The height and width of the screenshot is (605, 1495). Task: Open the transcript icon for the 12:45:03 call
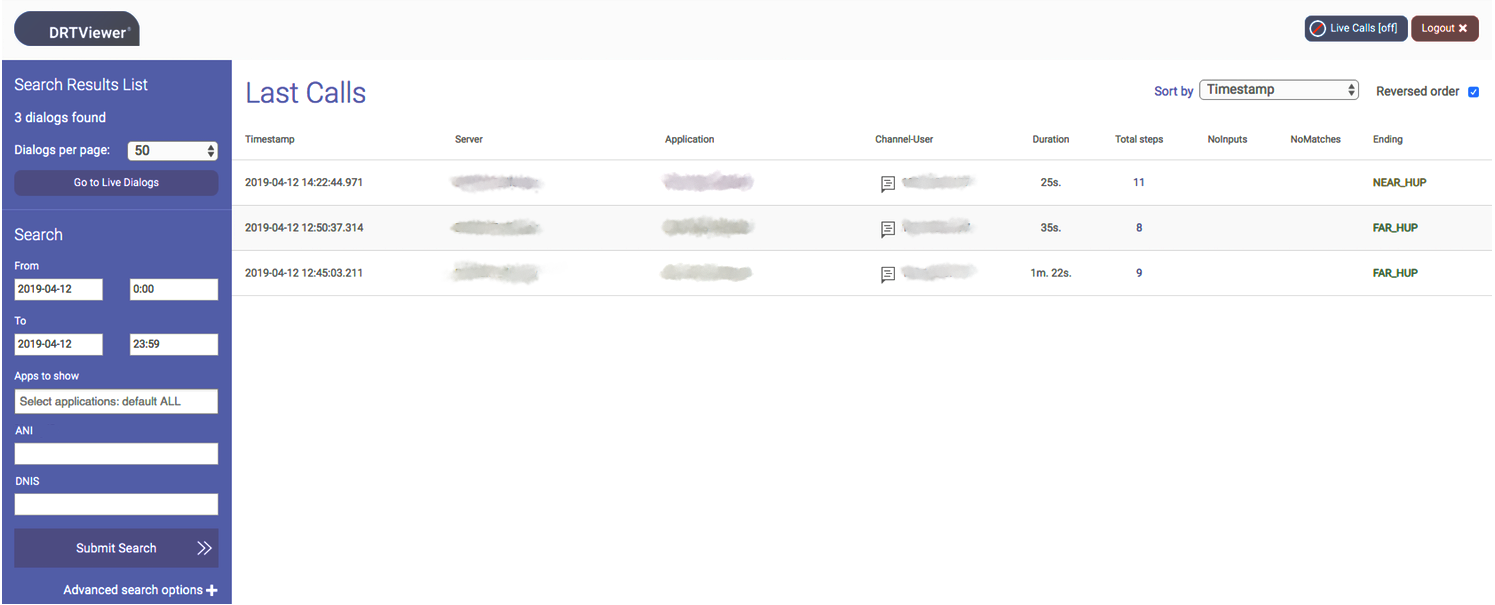[887, 274]
